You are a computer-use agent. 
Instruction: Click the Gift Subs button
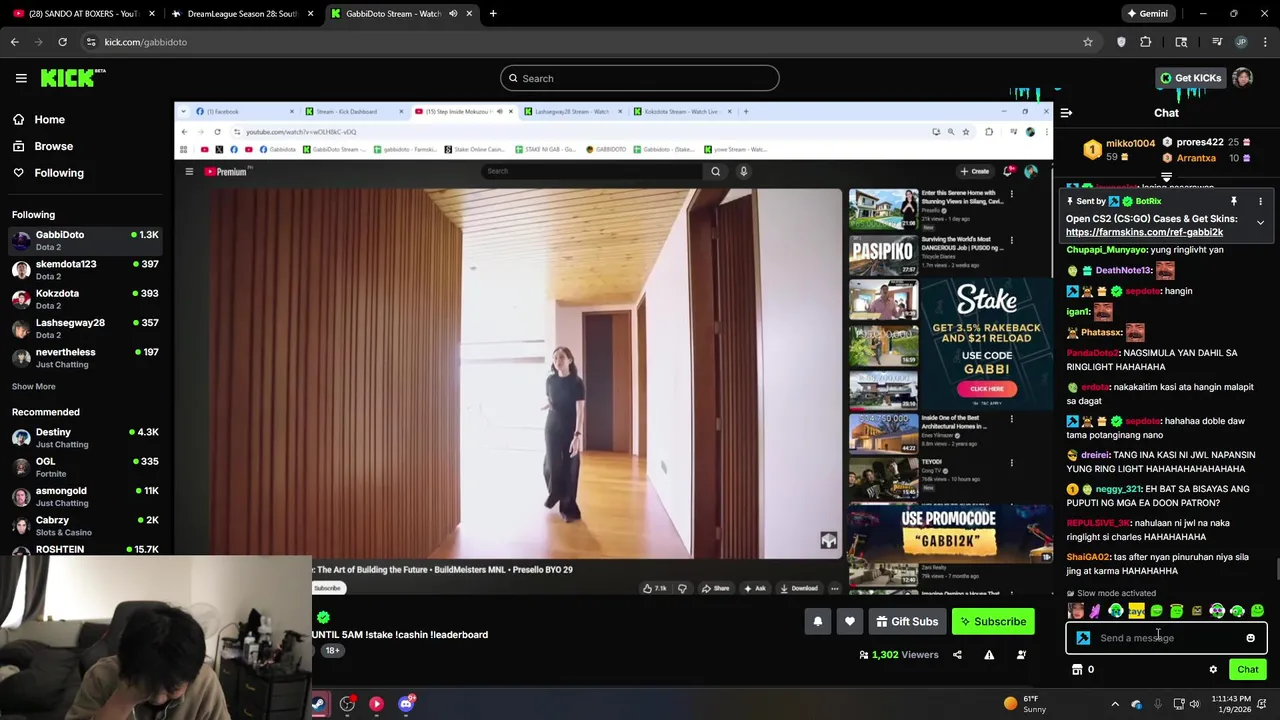click(x=907, y=622)
